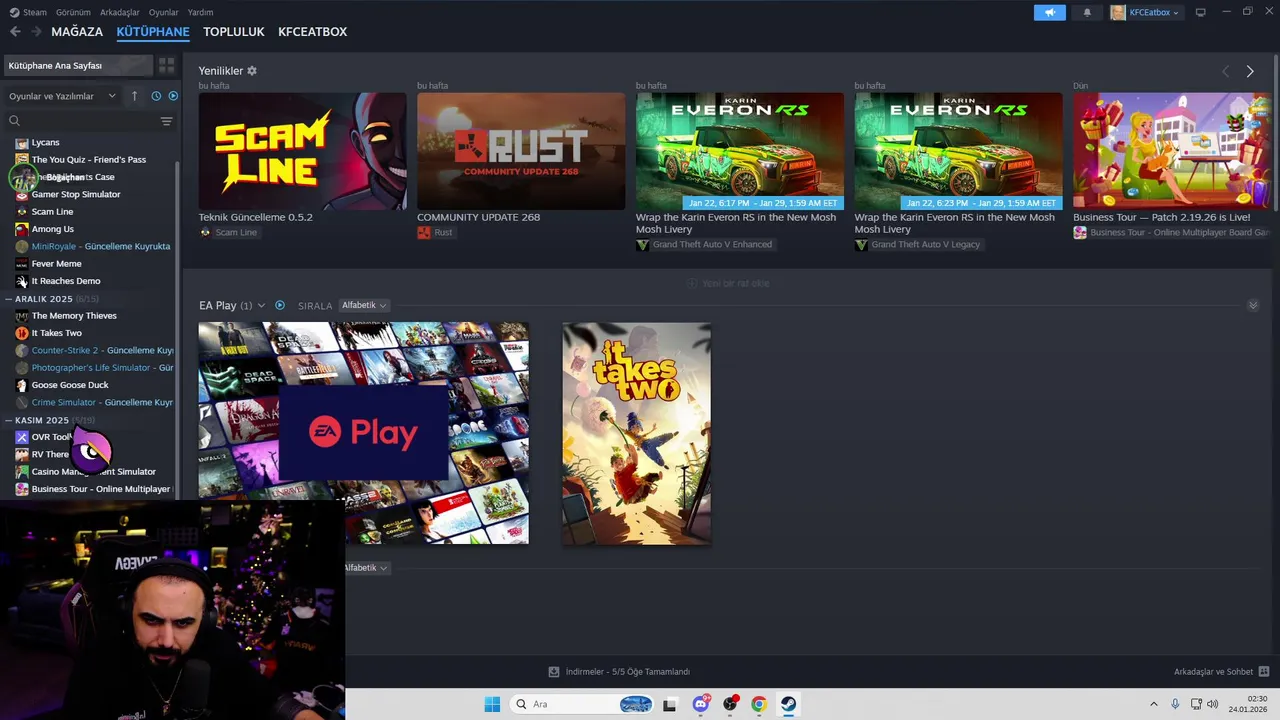Screen dimensions: 1280x720
Task: Click the sort ascending arrow in sidebar
Action: [134, 96]
